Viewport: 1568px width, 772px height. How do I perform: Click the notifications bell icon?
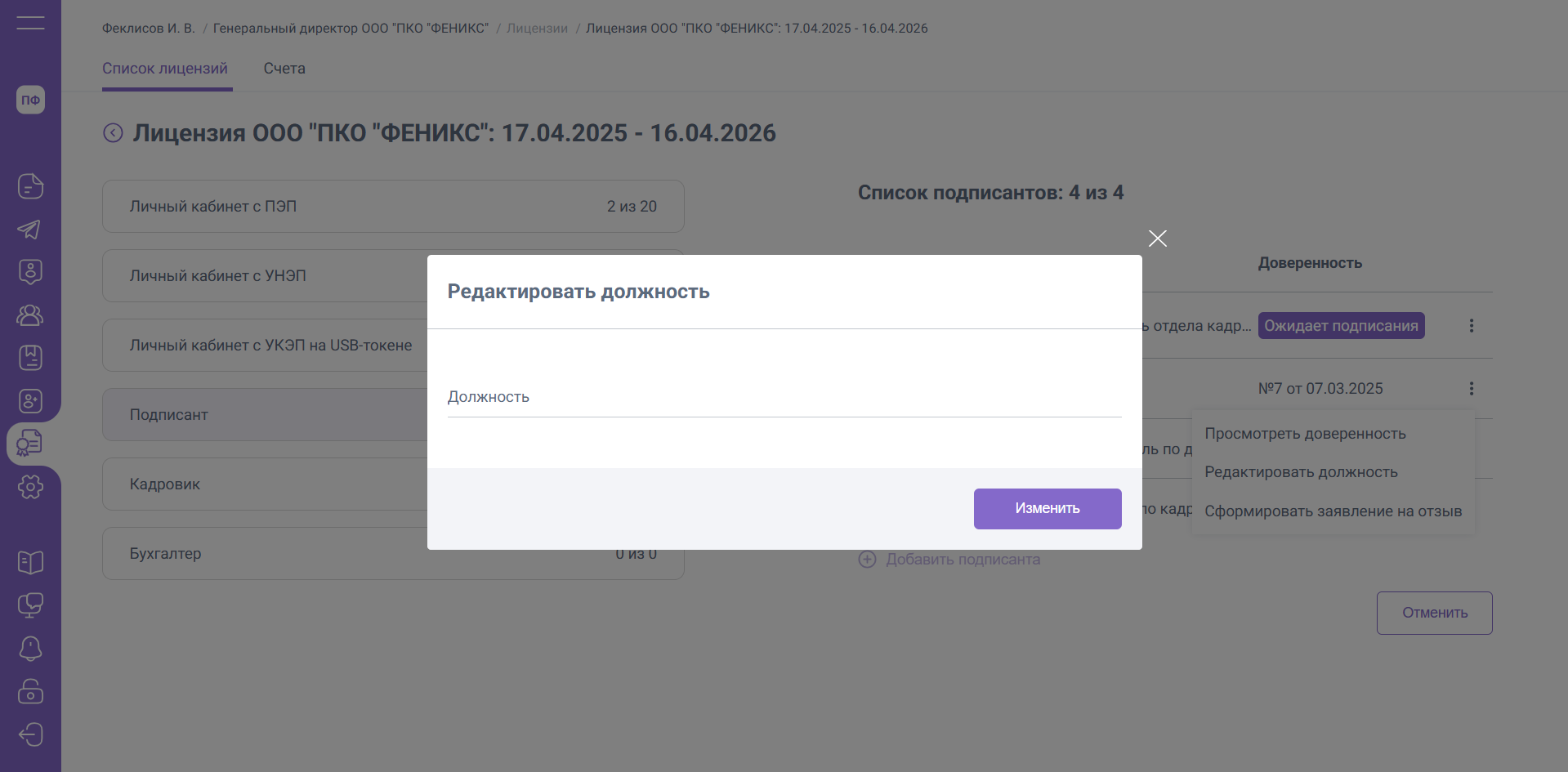pos(30,648)
